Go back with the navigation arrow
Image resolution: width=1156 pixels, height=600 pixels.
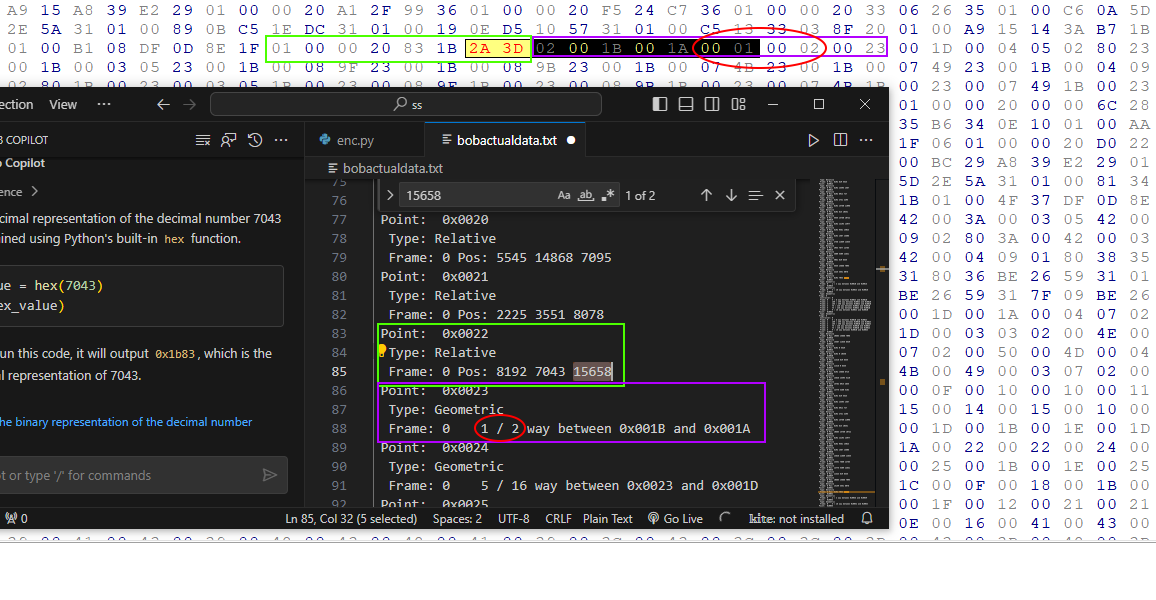click(x=163, y=105)
